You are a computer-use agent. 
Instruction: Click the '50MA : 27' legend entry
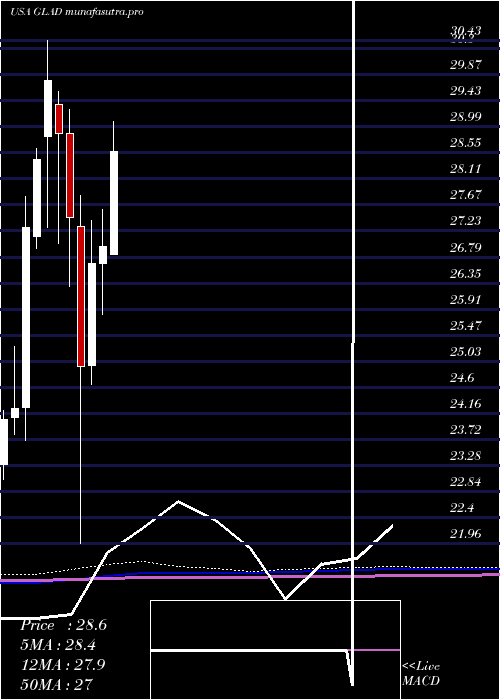(57, 684)
